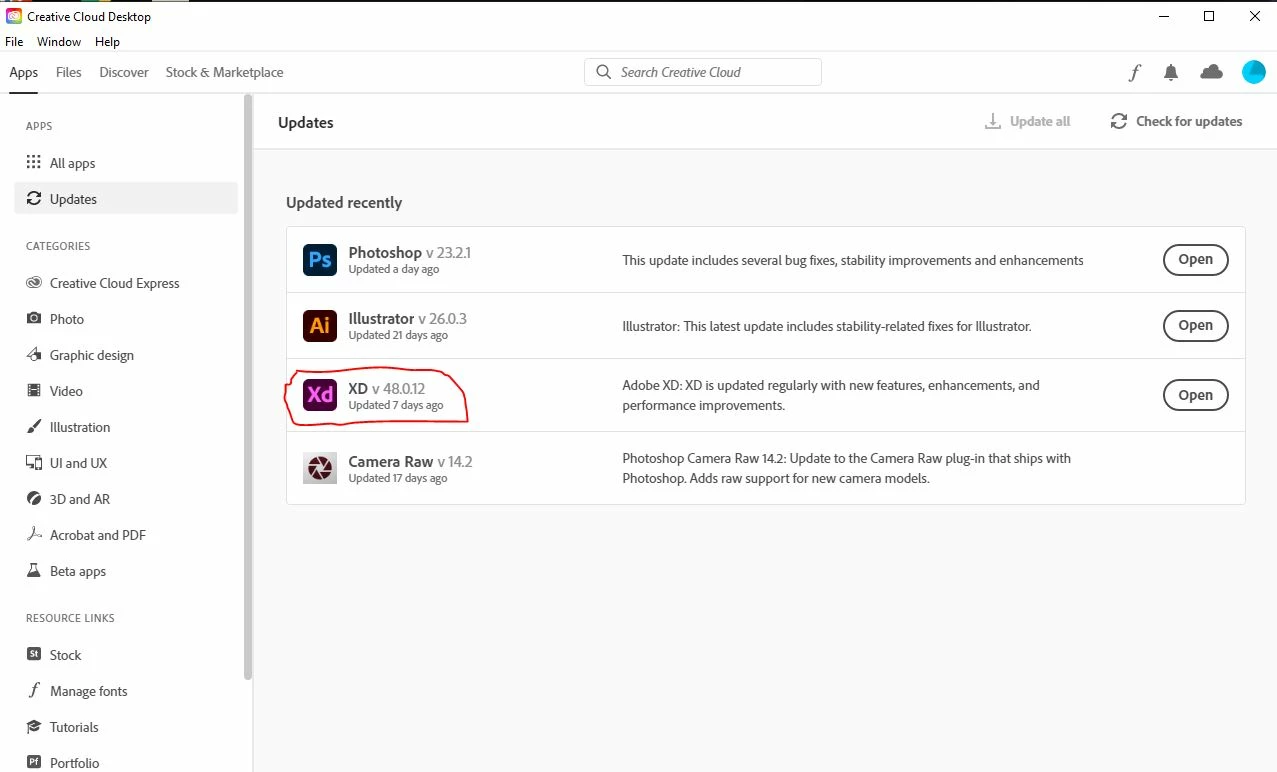The width and height of the screenshot is (1277, 772).
Task: Open the Beta apps category
Action: tap(126, 571)
